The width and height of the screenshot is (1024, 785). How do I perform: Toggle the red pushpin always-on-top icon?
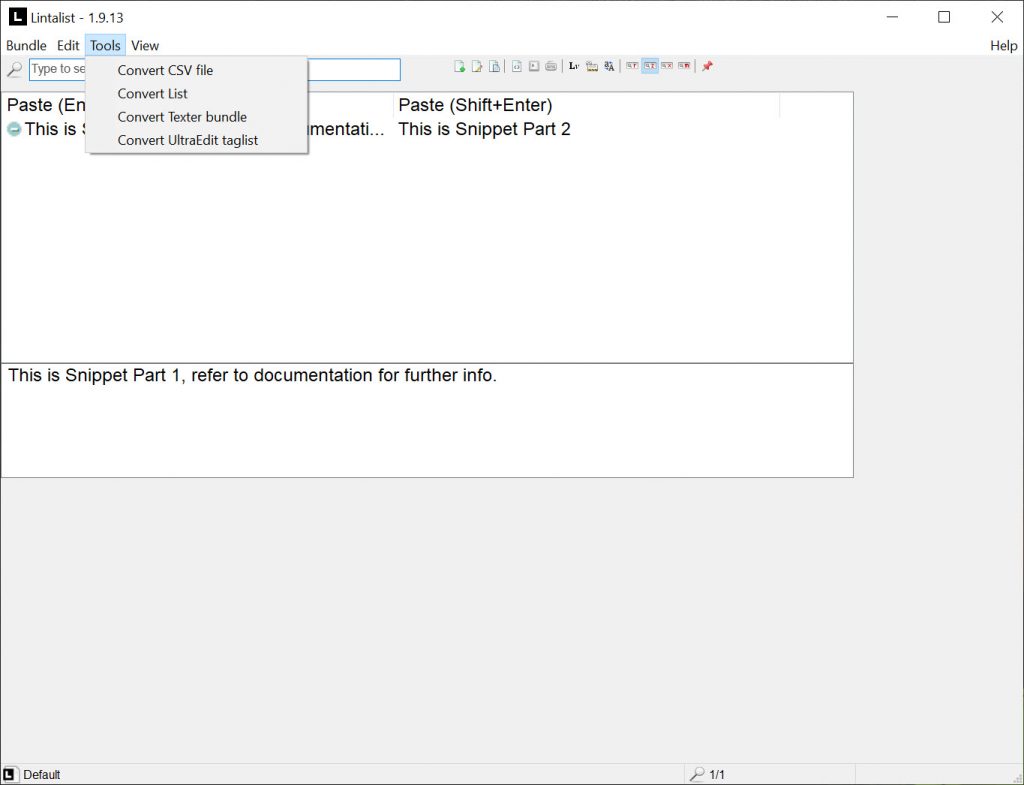[707, 66]
